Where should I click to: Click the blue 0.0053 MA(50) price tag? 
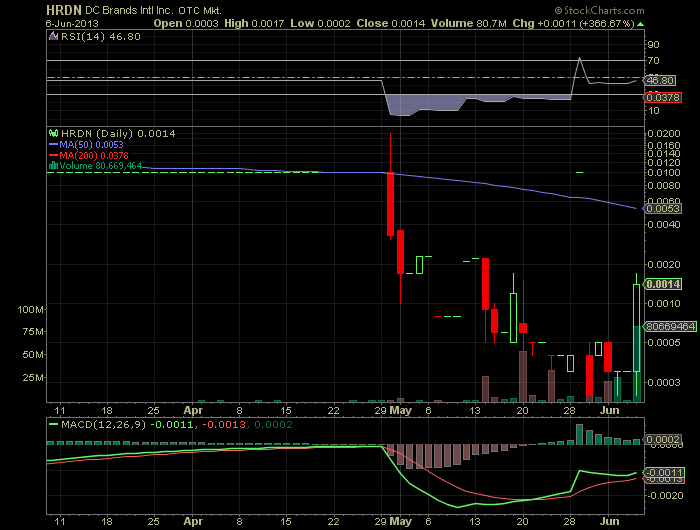tap(662, 209)
